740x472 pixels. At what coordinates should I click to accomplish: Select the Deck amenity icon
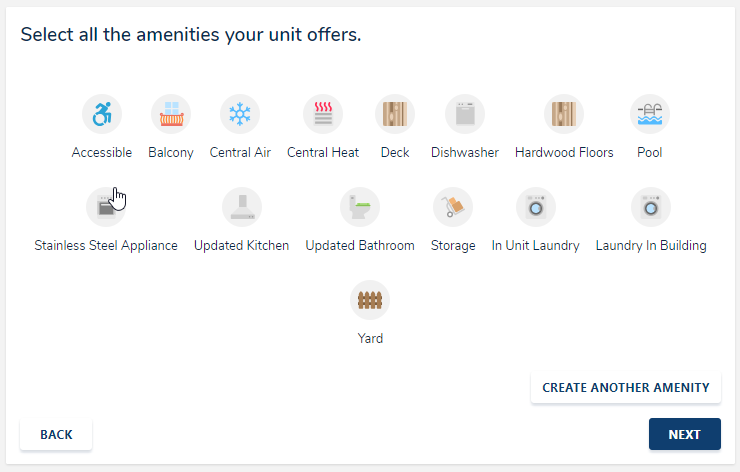(x=395, y=115)
